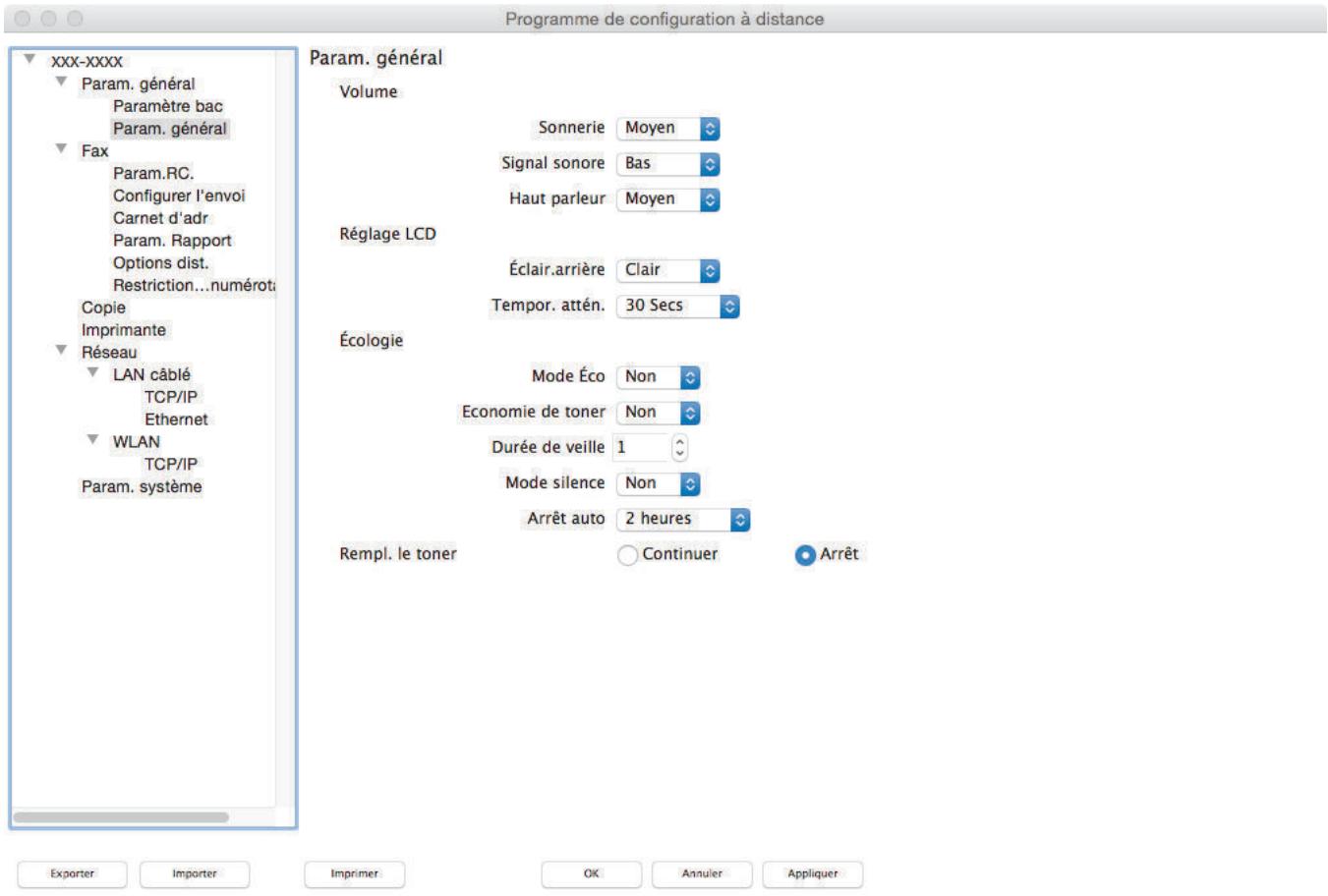Click the Imprimer button

[355, 873]
